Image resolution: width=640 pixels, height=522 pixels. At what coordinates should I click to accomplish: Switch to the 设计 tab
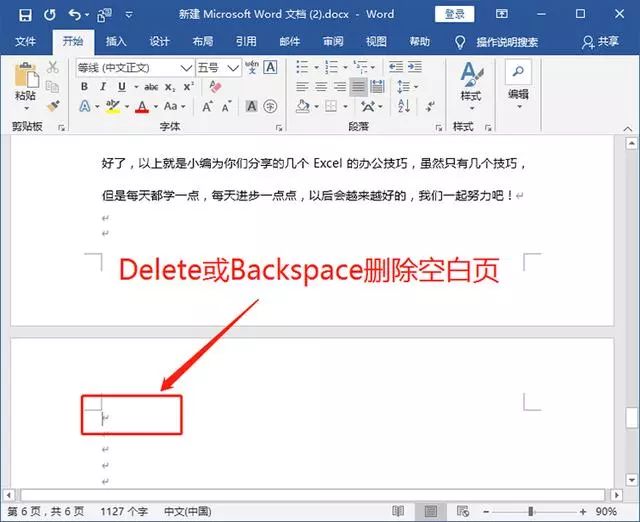(x=159, y=41)
